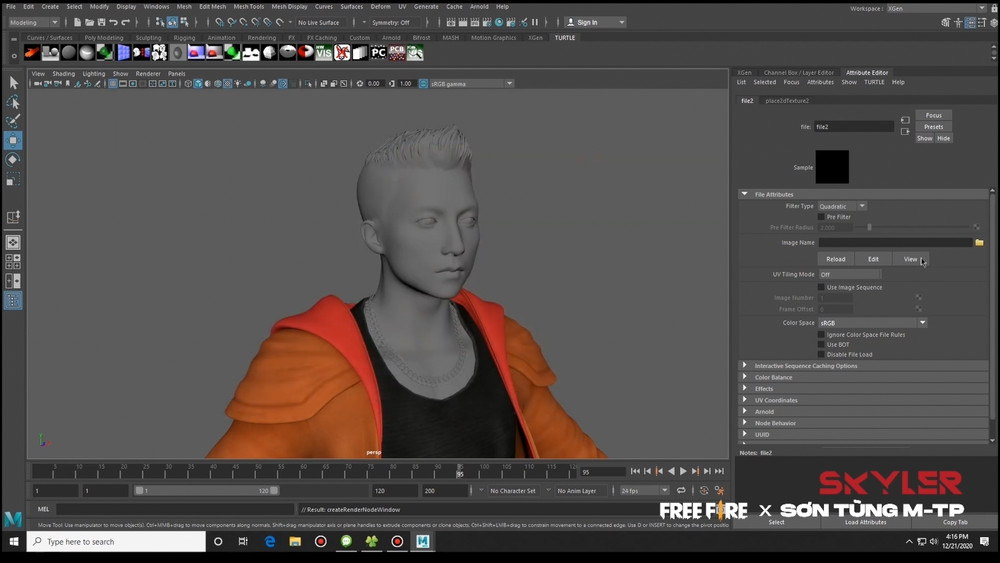Click the Undo arrow icon
The width and height of the screenshot is (1000, 563).
point(114,22)
